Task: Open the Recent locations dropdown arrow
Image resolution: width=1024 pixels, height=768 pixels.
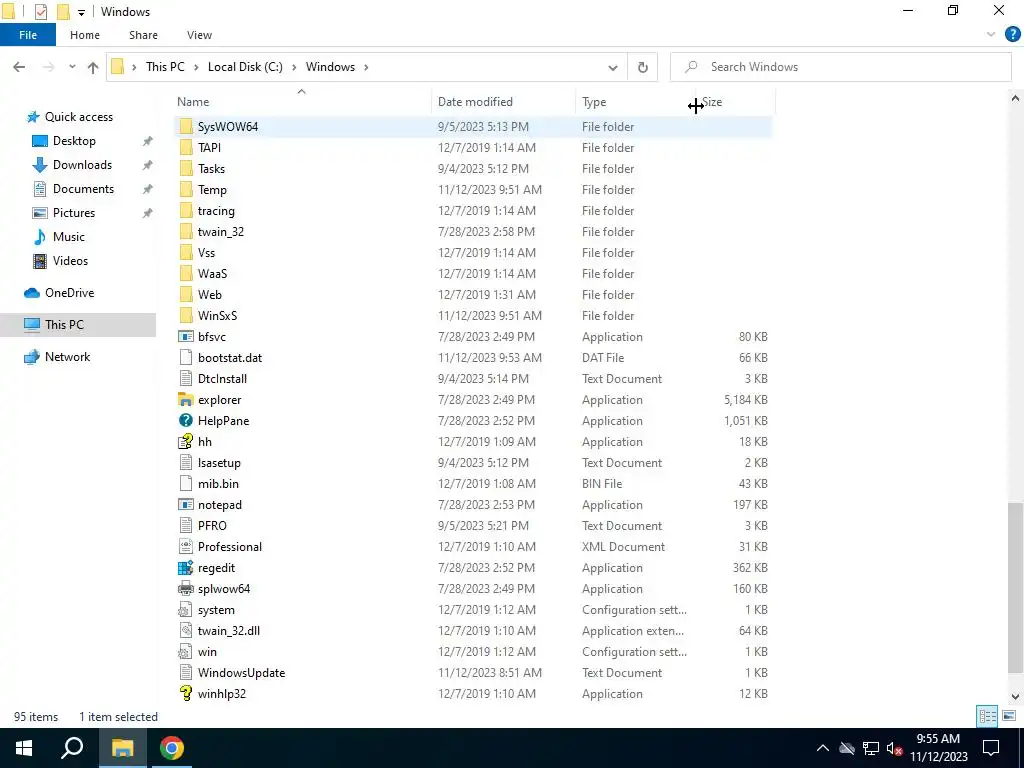Action: pyautogui.click(x=72, y=67)
